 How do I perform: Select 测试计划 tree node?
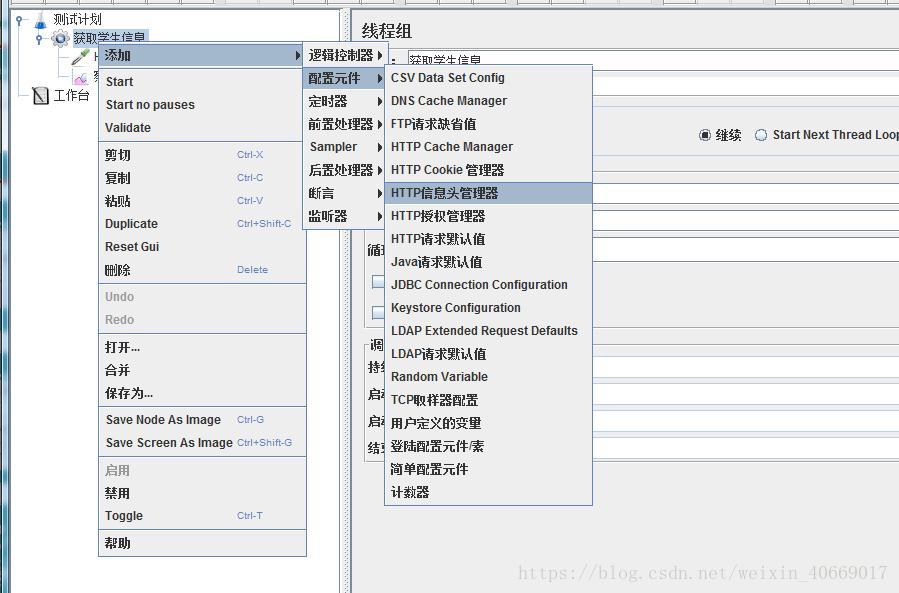[77, 20]
